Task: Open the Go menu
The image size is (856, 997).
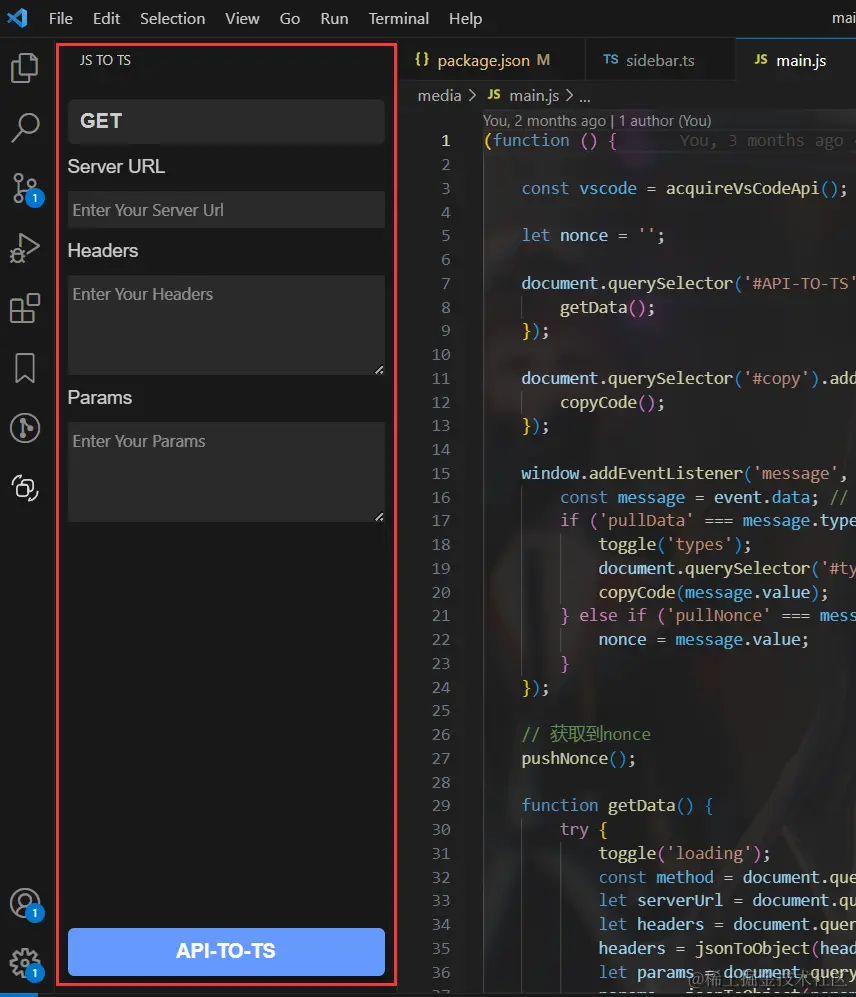Action: tap(289, 18)
